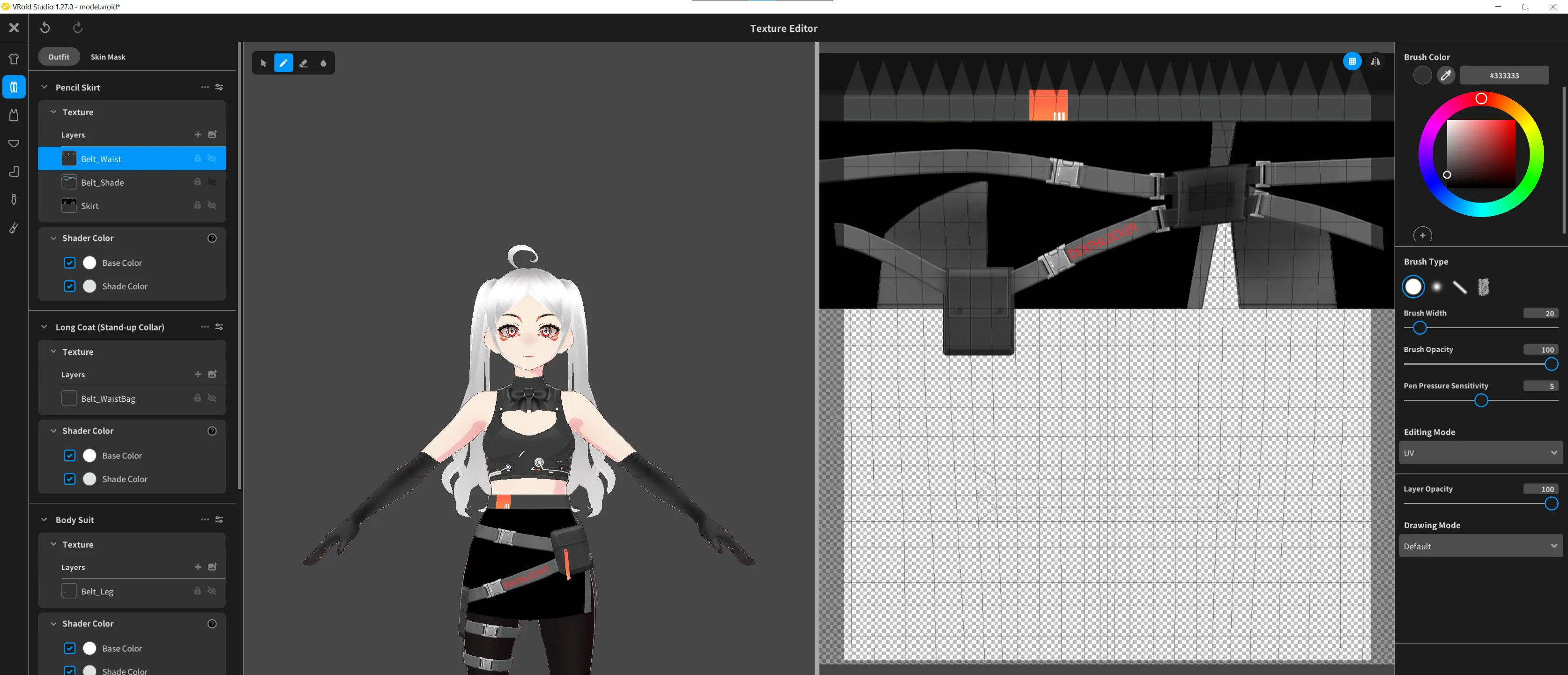
Task: Toggle mirror symmetry drawing icon
Action: 1375,61
